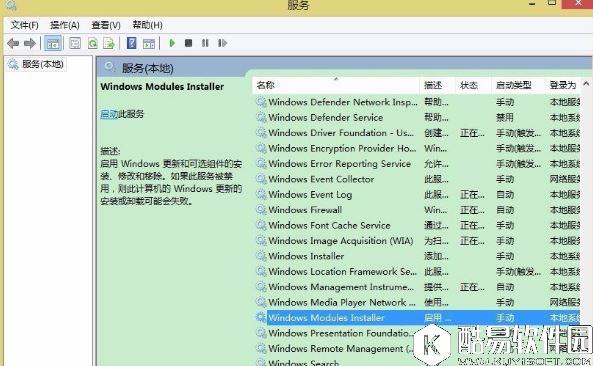The image size is (593, 366).
Task: Click 自动 startup type of Windows Firewall
Action: point(505,210)
